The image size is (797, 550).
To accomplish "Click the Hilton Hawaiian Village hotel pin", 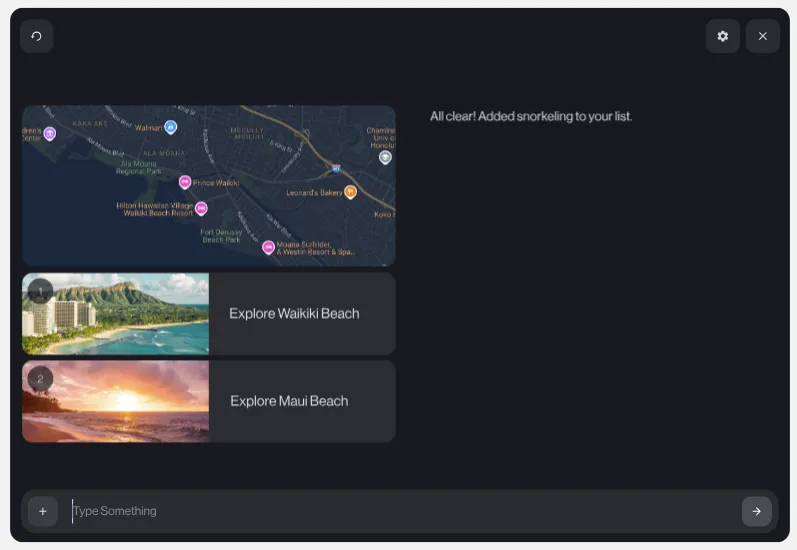I will [x=201, y=208].
